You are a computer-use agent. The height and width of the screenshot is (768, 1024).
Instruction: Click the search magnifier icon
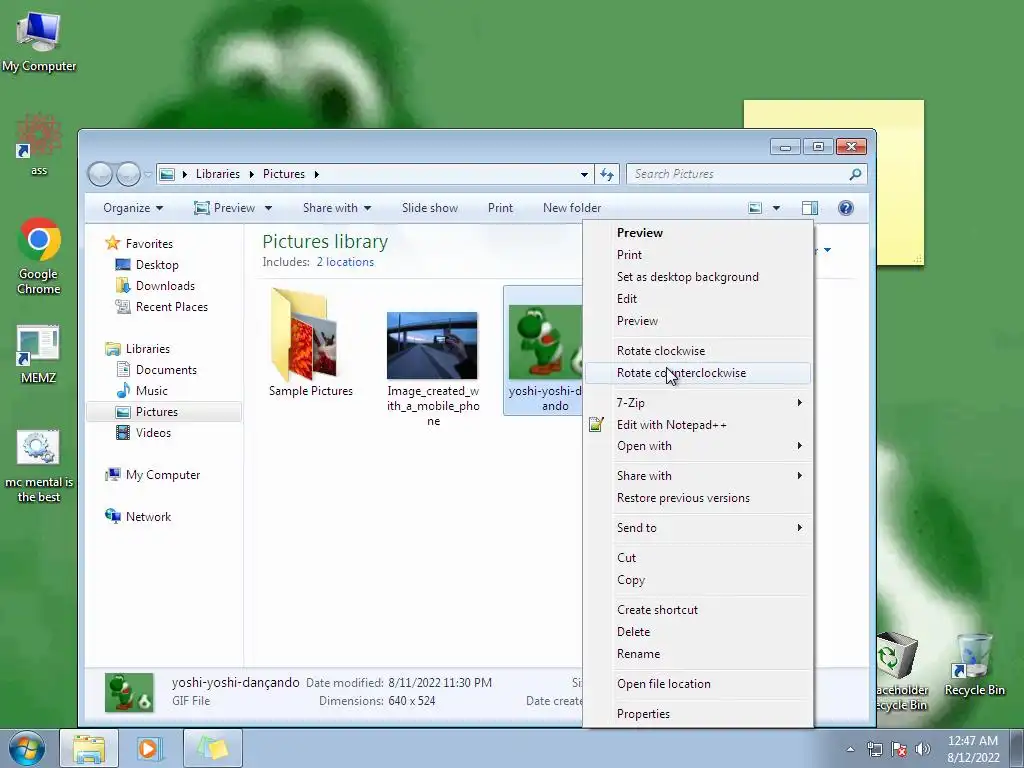tap(855, 174)
